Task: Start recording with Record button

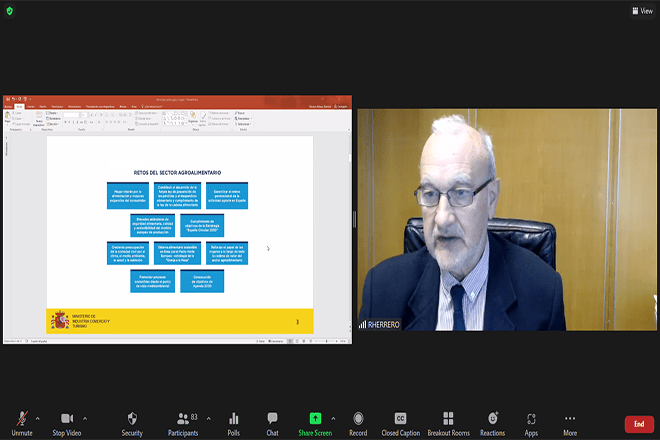Action: click(x=358, y=424)
